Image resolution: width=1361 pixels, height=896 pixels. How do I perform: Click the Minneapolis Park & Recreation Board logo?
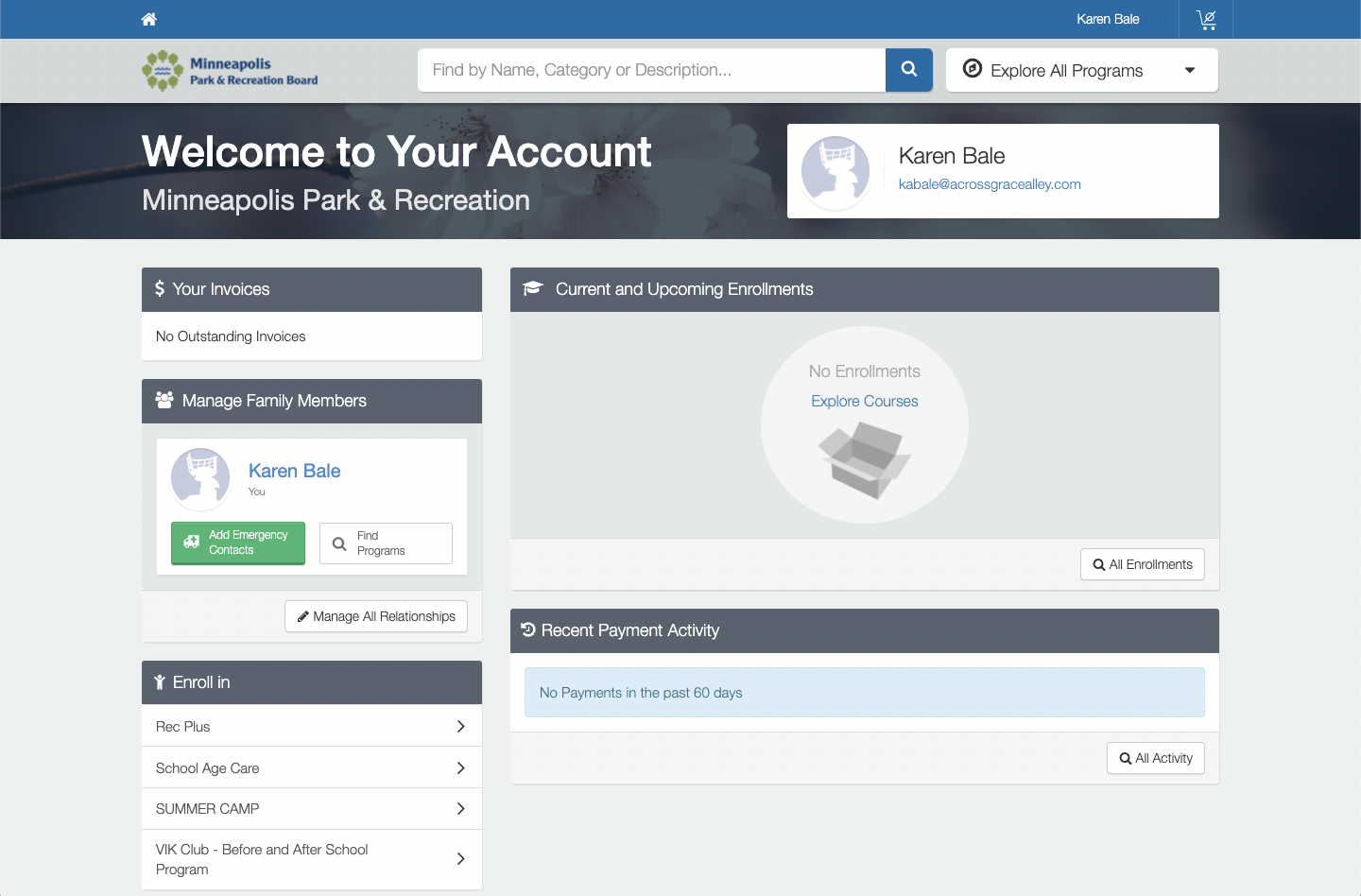click(231, 71)
